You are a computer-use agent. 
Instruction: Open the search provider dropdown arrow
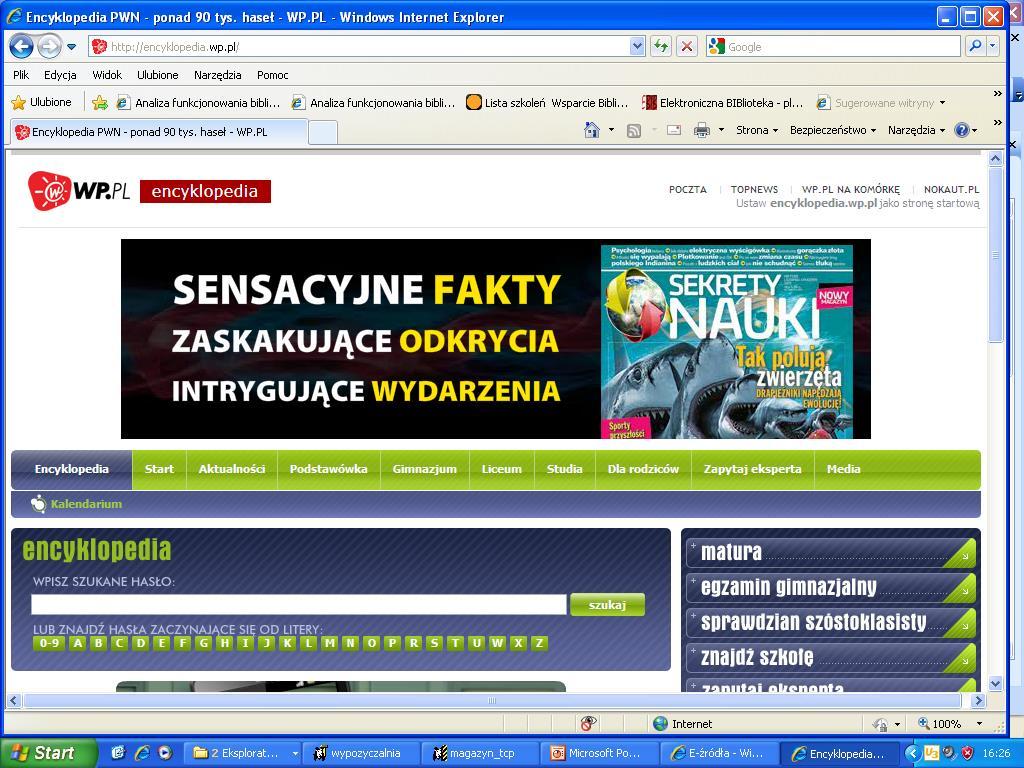[993, 46]
